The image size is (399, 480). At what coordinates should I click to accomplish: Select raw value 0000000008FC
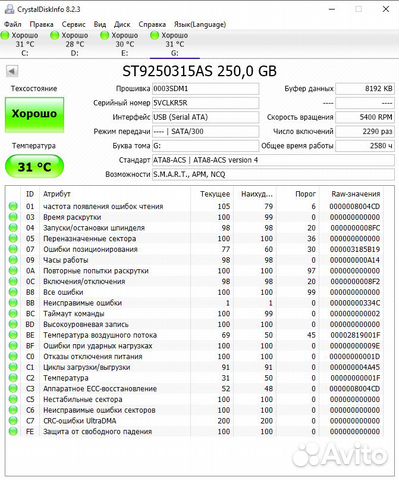[x=355, y=228]
